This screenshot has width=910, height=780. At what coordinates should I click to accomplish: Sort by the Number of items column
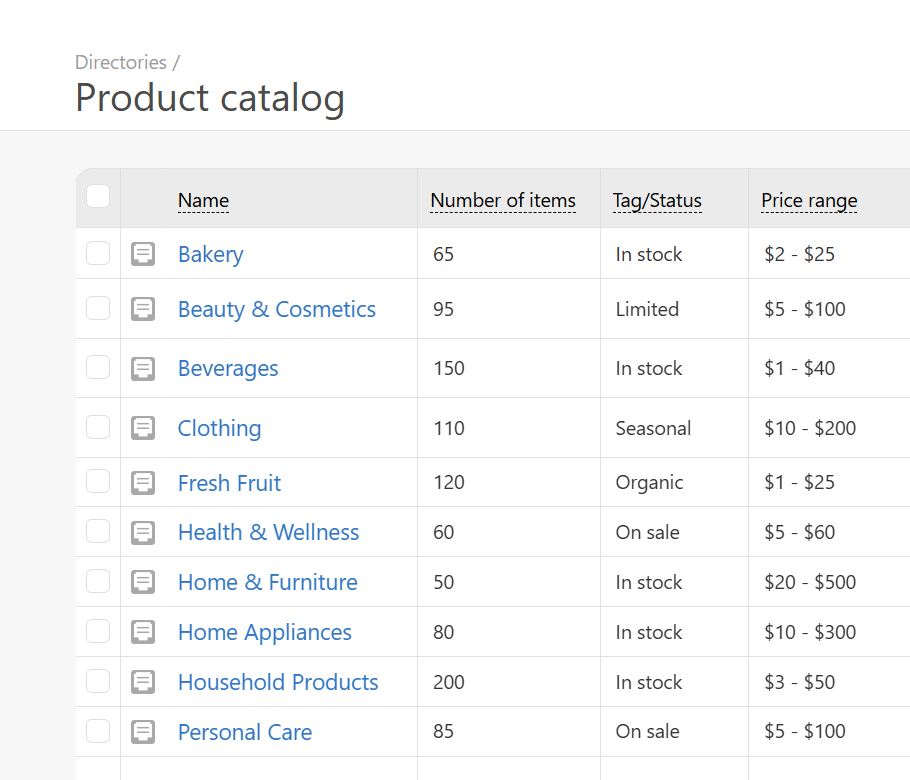[x=502, y=200]
